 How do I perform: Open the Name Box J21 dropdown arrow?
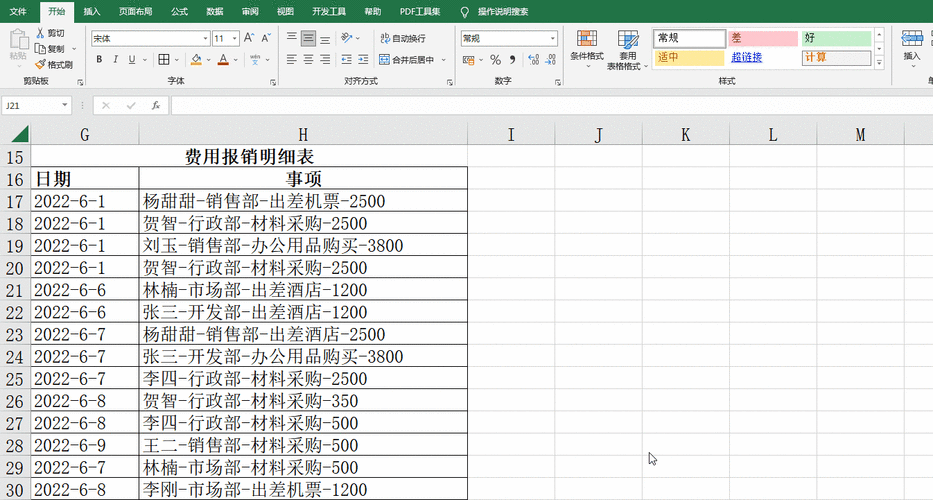coord(64,105)
